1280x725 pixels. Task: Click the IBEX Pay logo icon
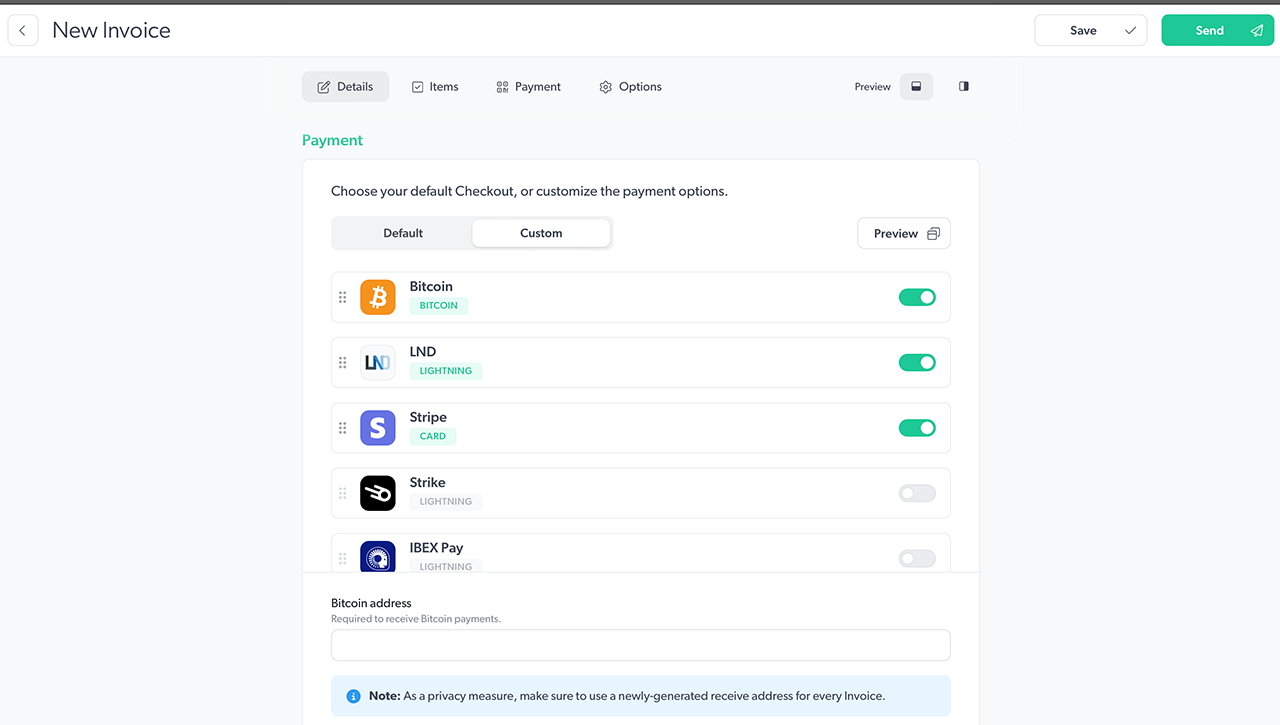pos(378,556)
